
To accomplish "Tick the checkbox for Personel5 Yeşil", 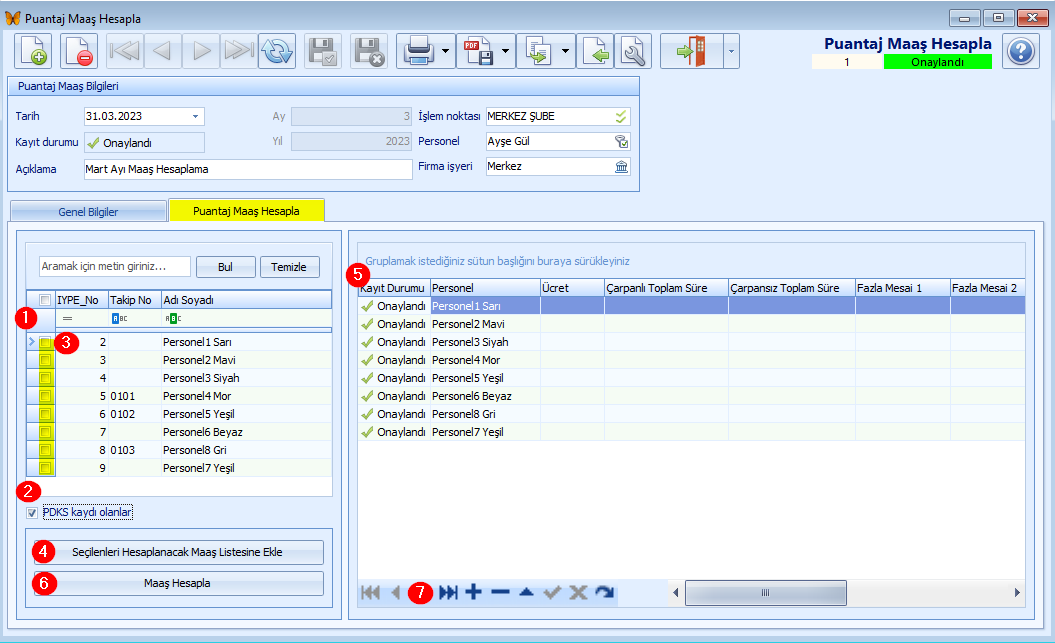I will point(45,414).
